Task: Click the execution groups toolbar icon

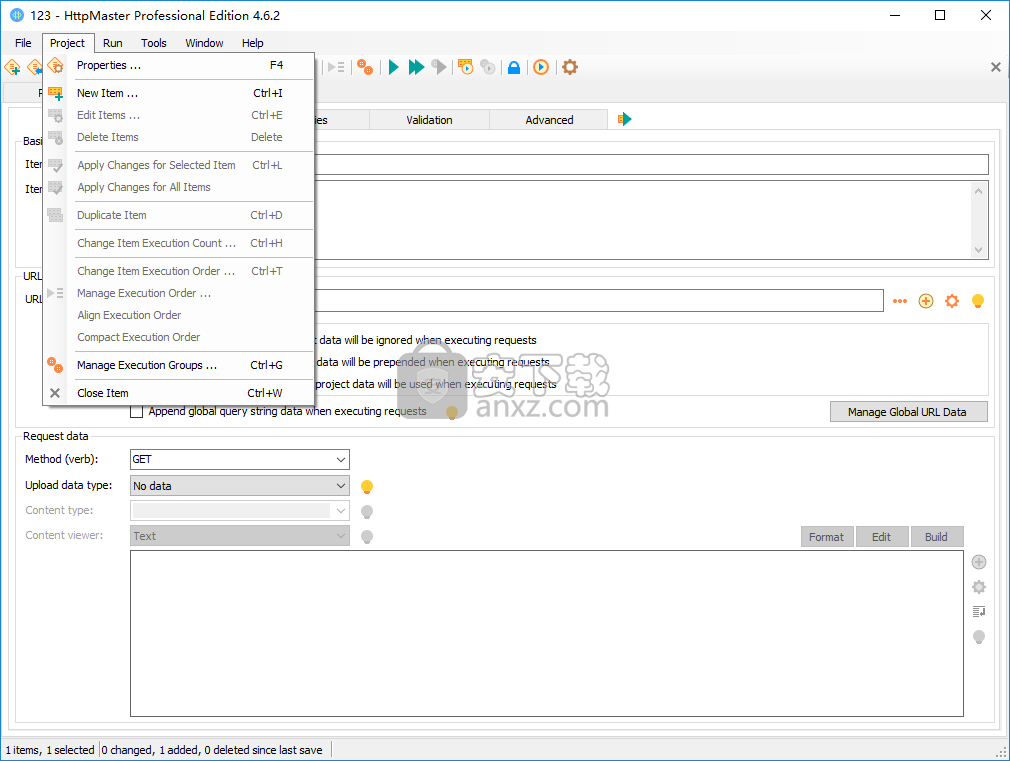Action: [x=365, y=67]
